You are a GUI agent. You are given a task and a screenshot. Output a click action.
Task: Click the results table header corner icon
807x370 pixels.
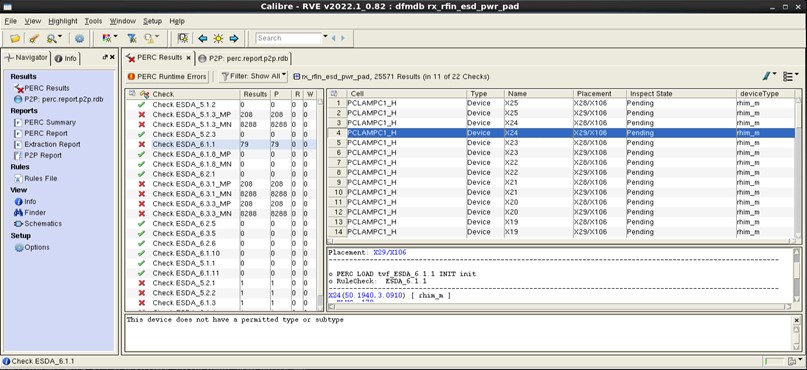click(x=334, y=94)
